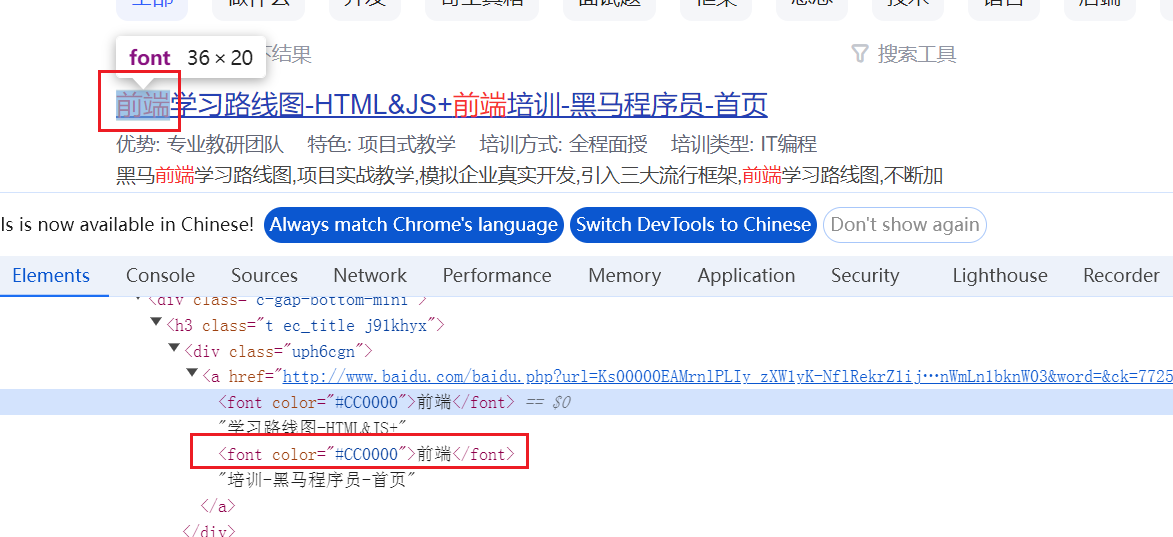Switch to the Elements tab
Viewport: 1173px width, 537px height.
[51, 276]
